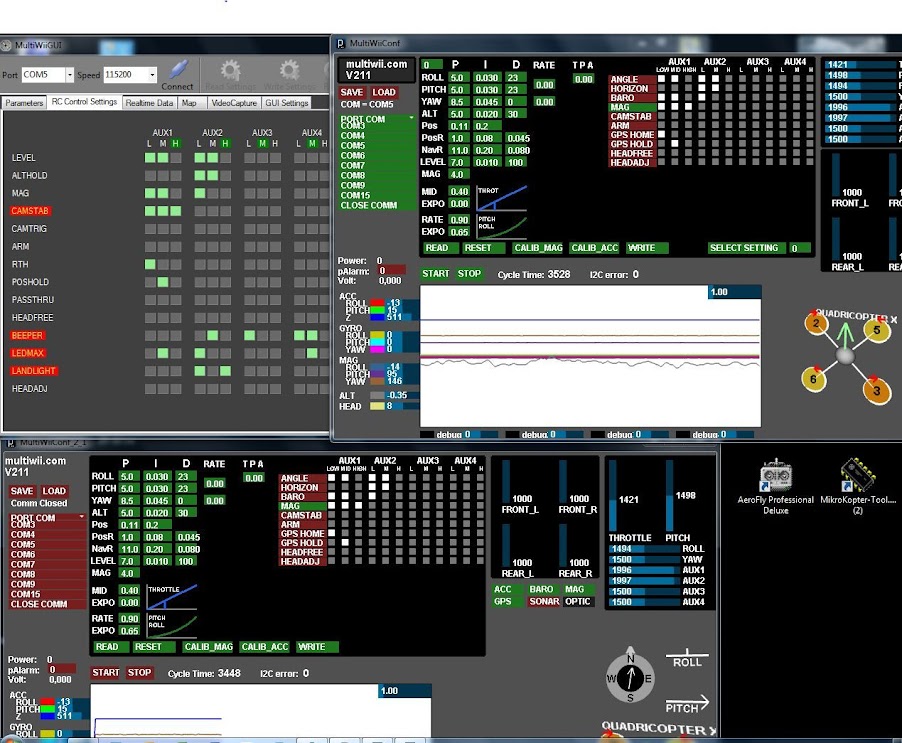
Task: Click LOAD button in MultiWiiConf_2_1 window
Action: tap(54, 491)
